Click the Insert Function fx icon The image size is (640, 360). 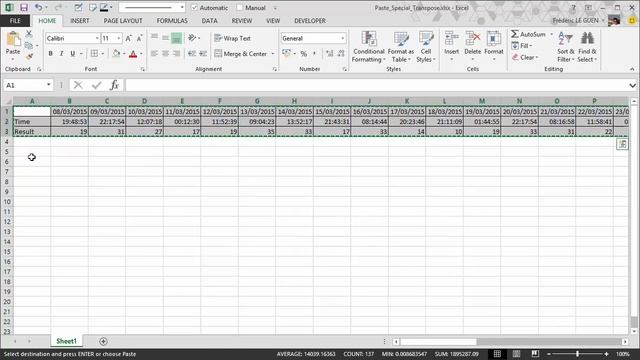[x=114, y=85]
